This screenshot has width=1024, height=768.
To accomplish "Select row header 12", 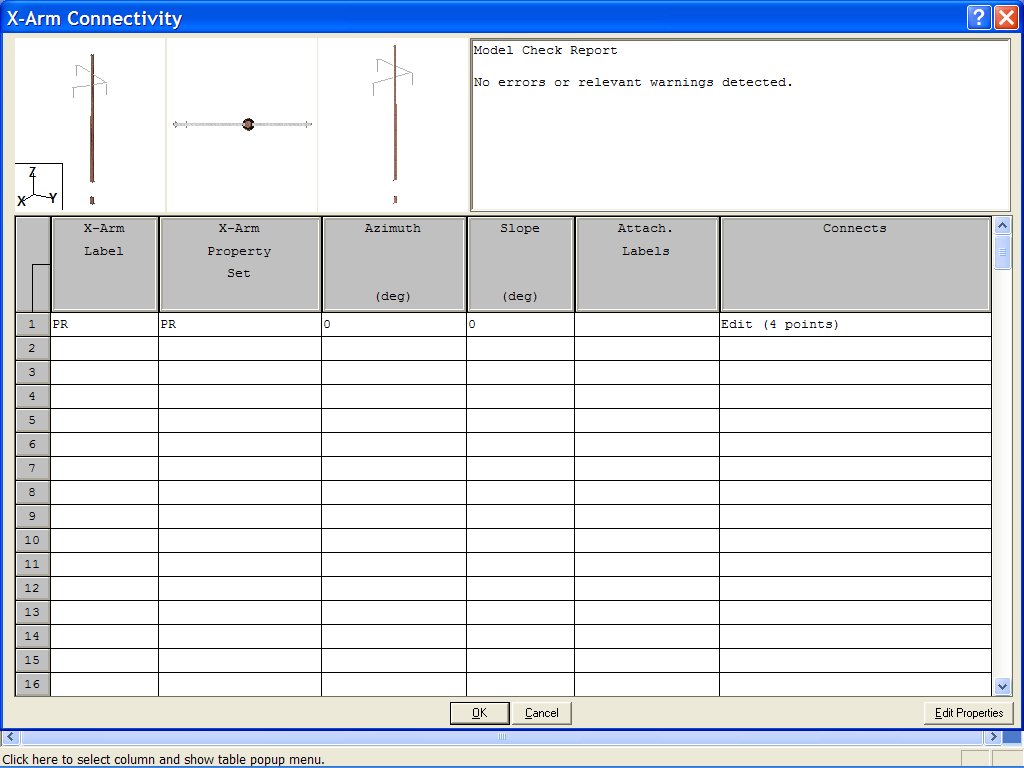I will [x=33, y=588].
